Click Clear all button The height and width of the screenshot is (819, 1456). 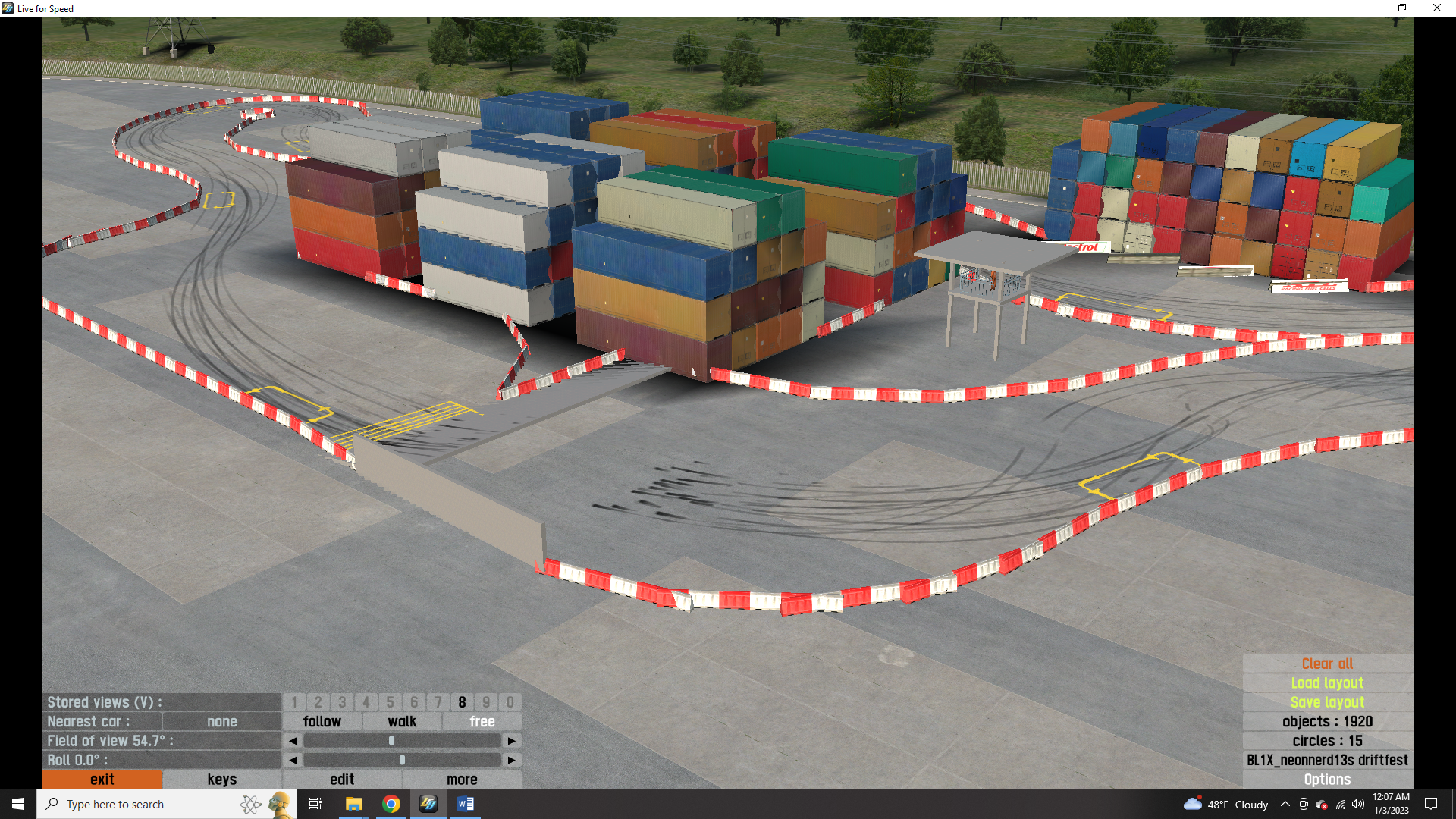point(1327,664)
